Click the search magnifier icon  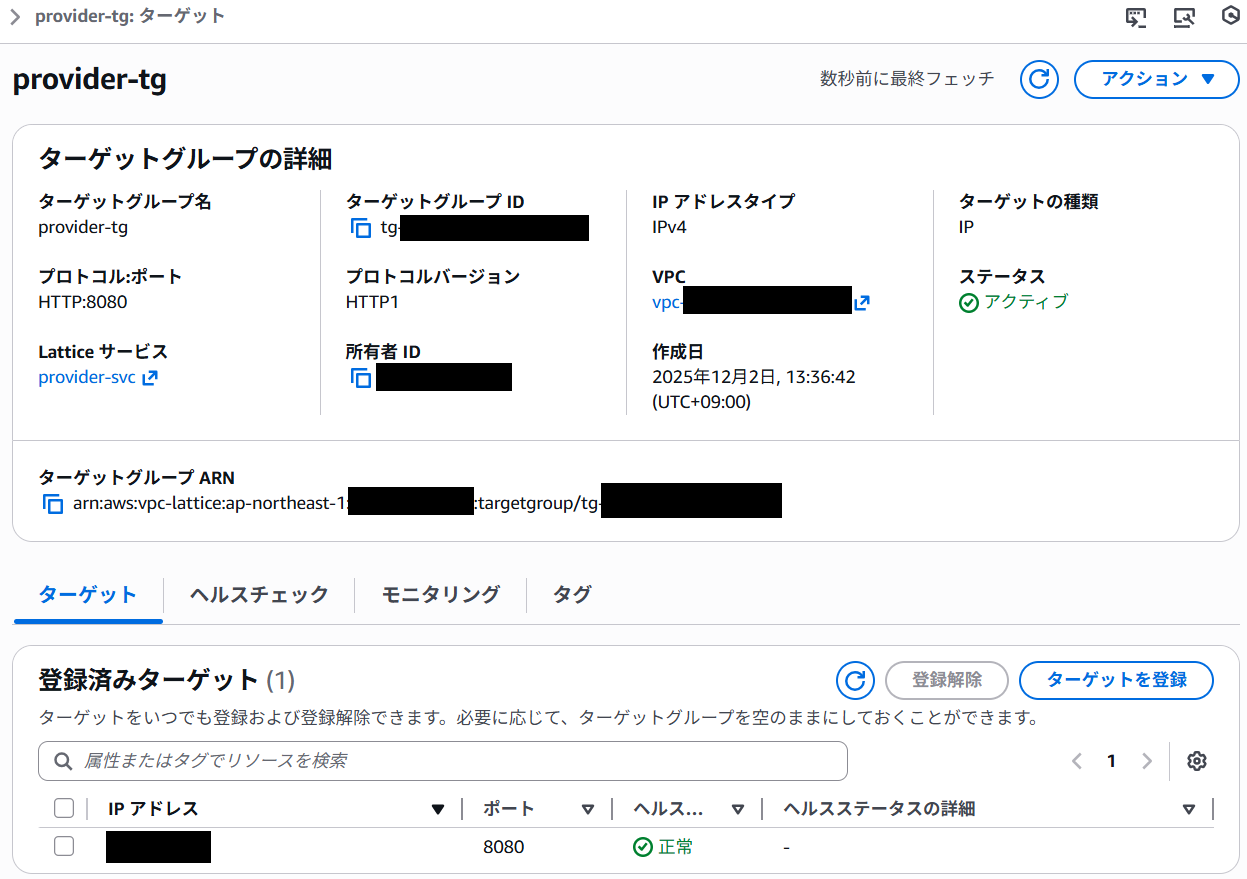[63, 761]
